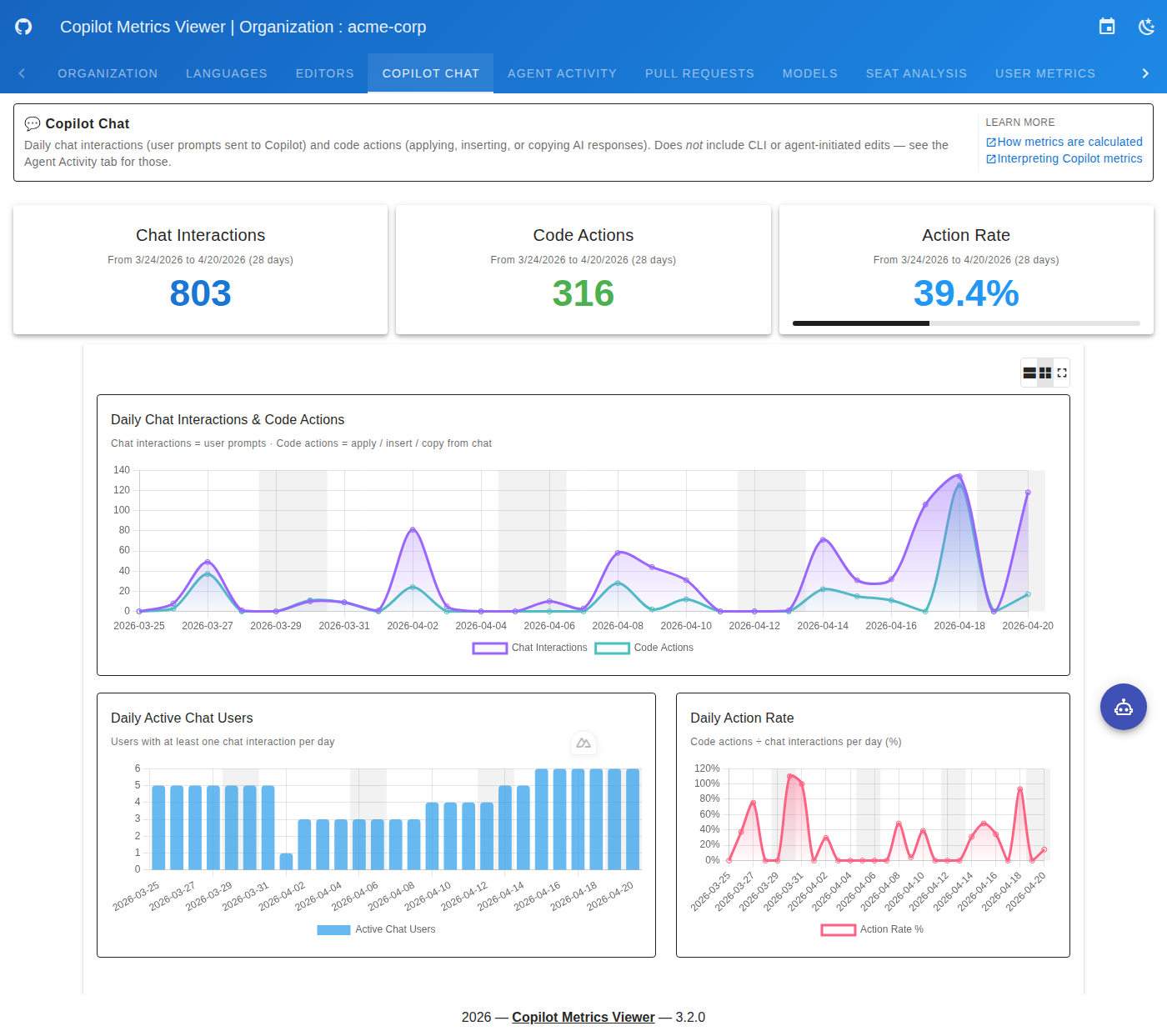Click the Action Rate value 39.4%
Viewport: 1167px width, 1036px height.
tap(966, 293)
